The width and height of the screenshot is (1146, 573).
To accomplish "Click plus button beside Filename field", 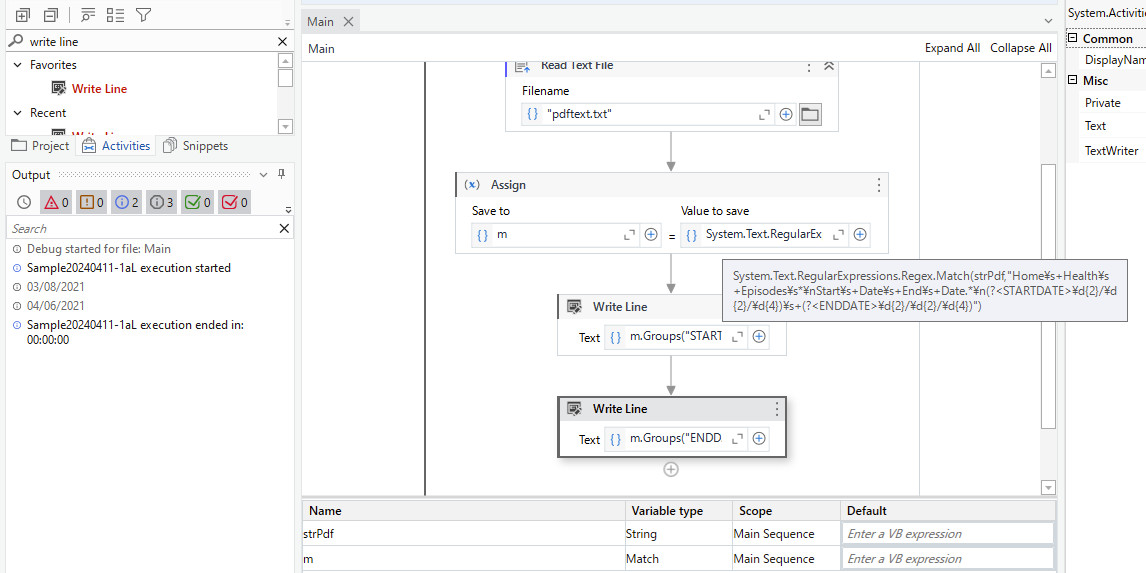I will click(x=786, y=115).
